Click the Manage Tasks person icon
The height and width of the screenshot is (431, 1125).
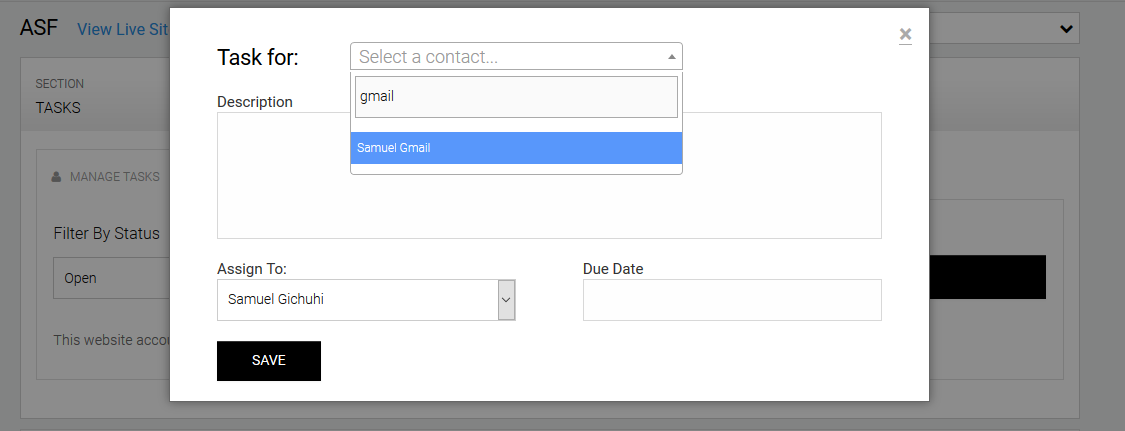point(57,177)
